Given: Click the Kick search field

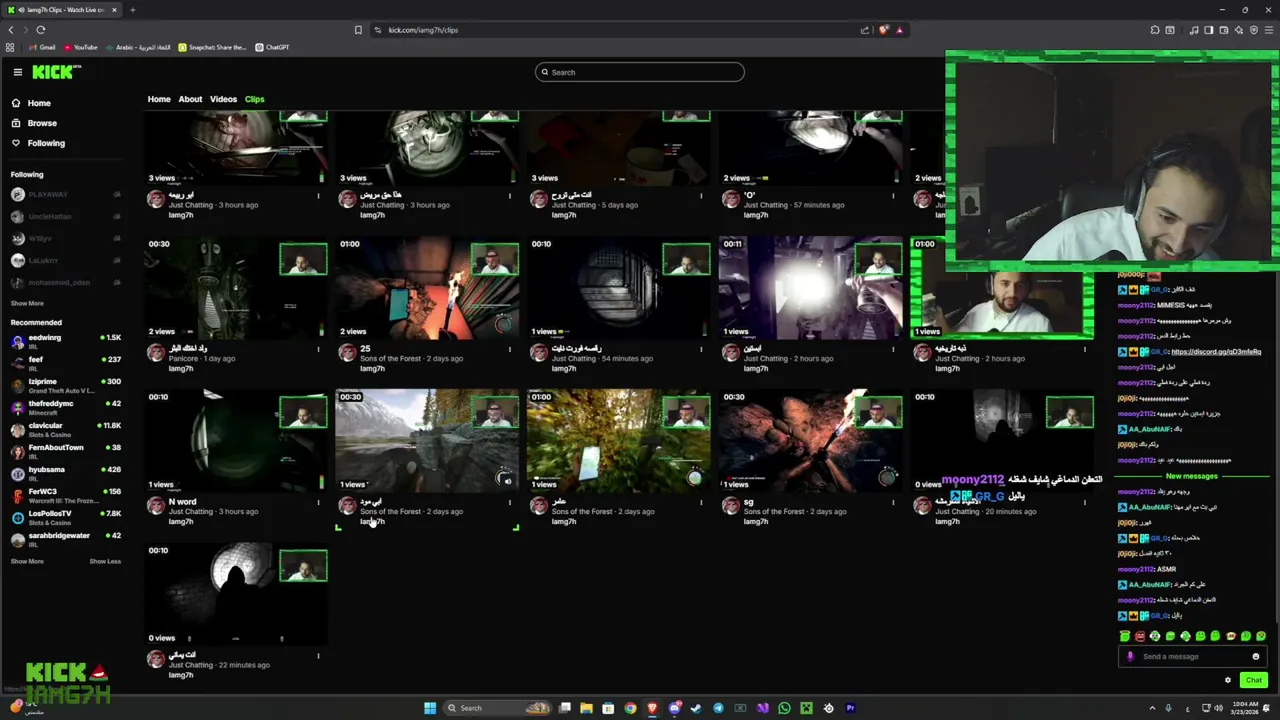Looking at the screenshot, I should pyautogui.click(x=640, y=72).
